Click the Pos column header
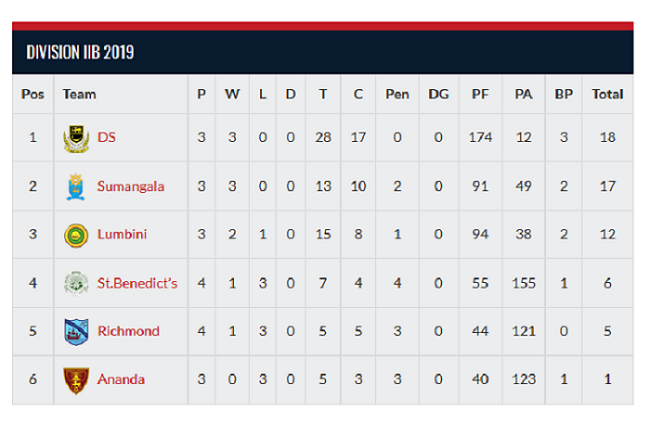Screen dimensions: 650x423 32,94
